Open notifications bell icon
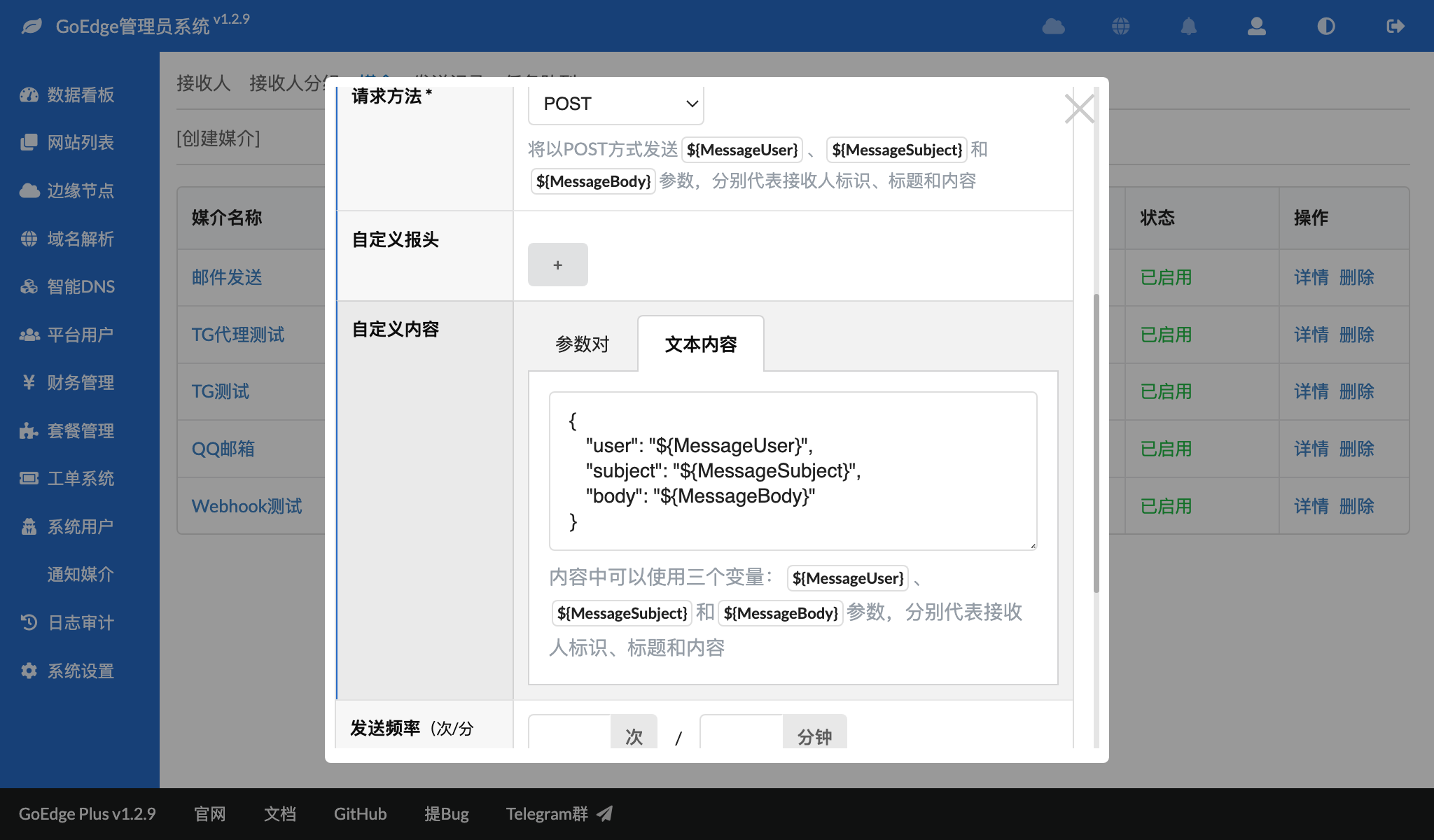Viewport: 1434px width, 840px height. pos(1189,27)
